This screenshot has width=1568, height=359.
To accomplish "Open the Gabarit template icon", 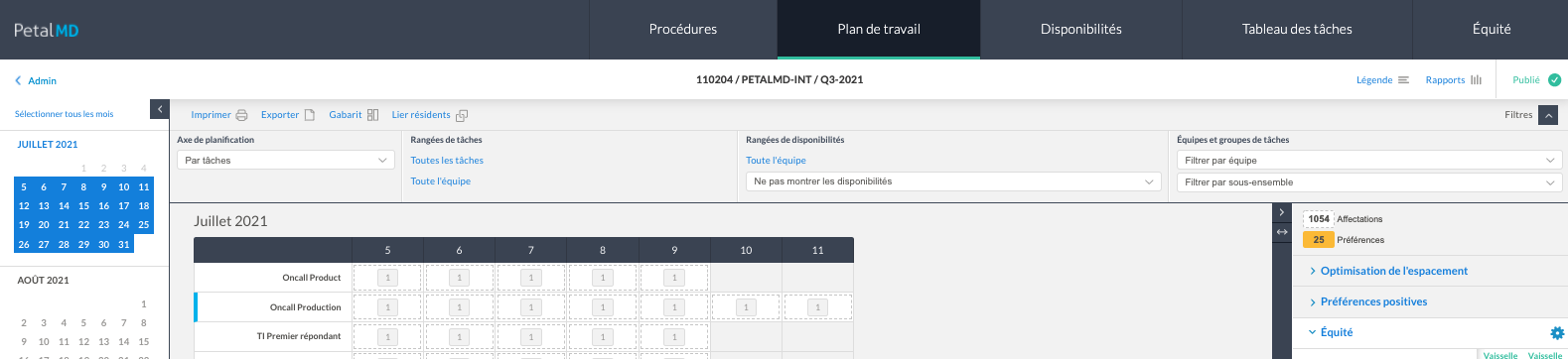I will click(372, 115).
